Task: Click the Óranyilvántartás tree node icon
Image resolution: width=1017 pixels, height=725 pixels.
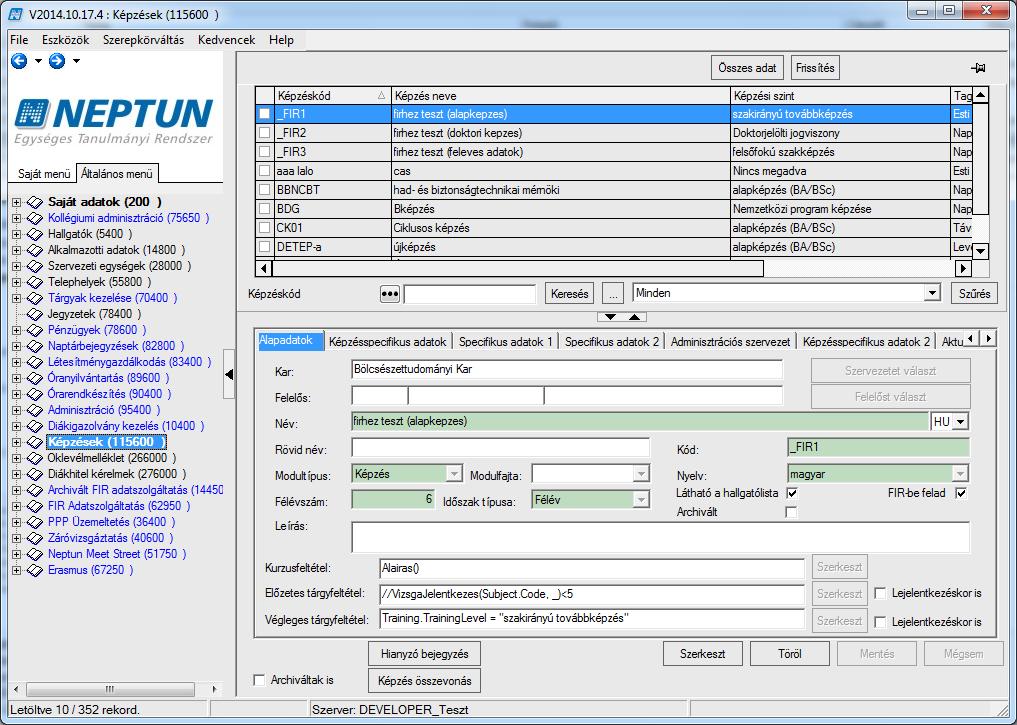Action: pos(34,378)
